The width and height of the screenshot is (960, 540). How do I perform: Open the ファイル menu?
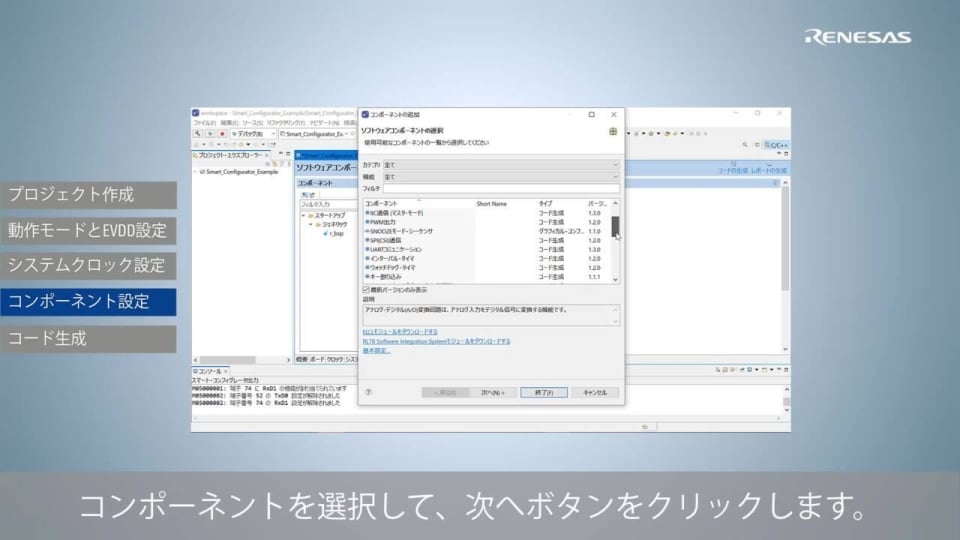(x=203, y=123)
